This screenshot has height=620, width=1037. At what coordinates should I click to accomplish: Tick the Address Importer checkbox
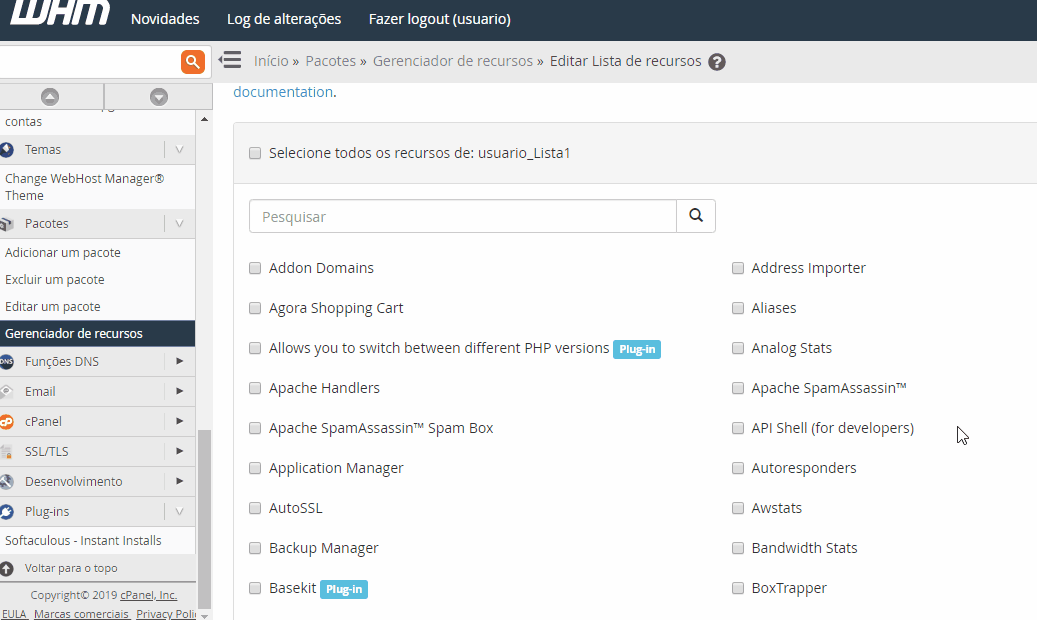737,268
